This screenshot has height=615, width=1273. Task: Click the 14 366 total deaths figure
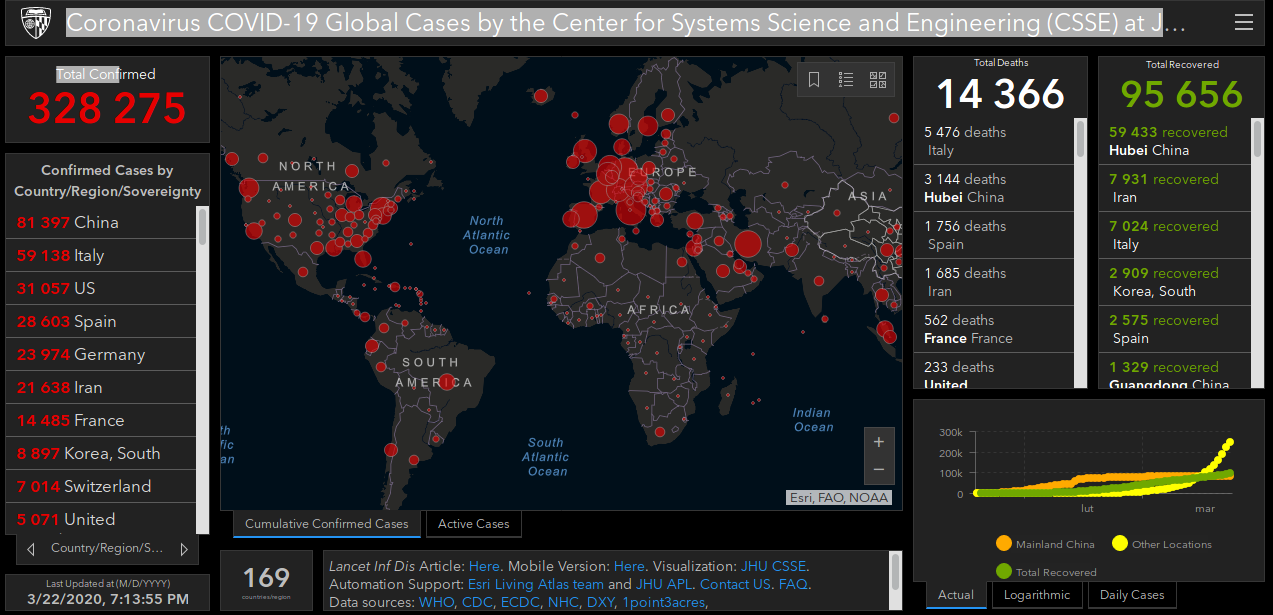(x=1001, y=95)
